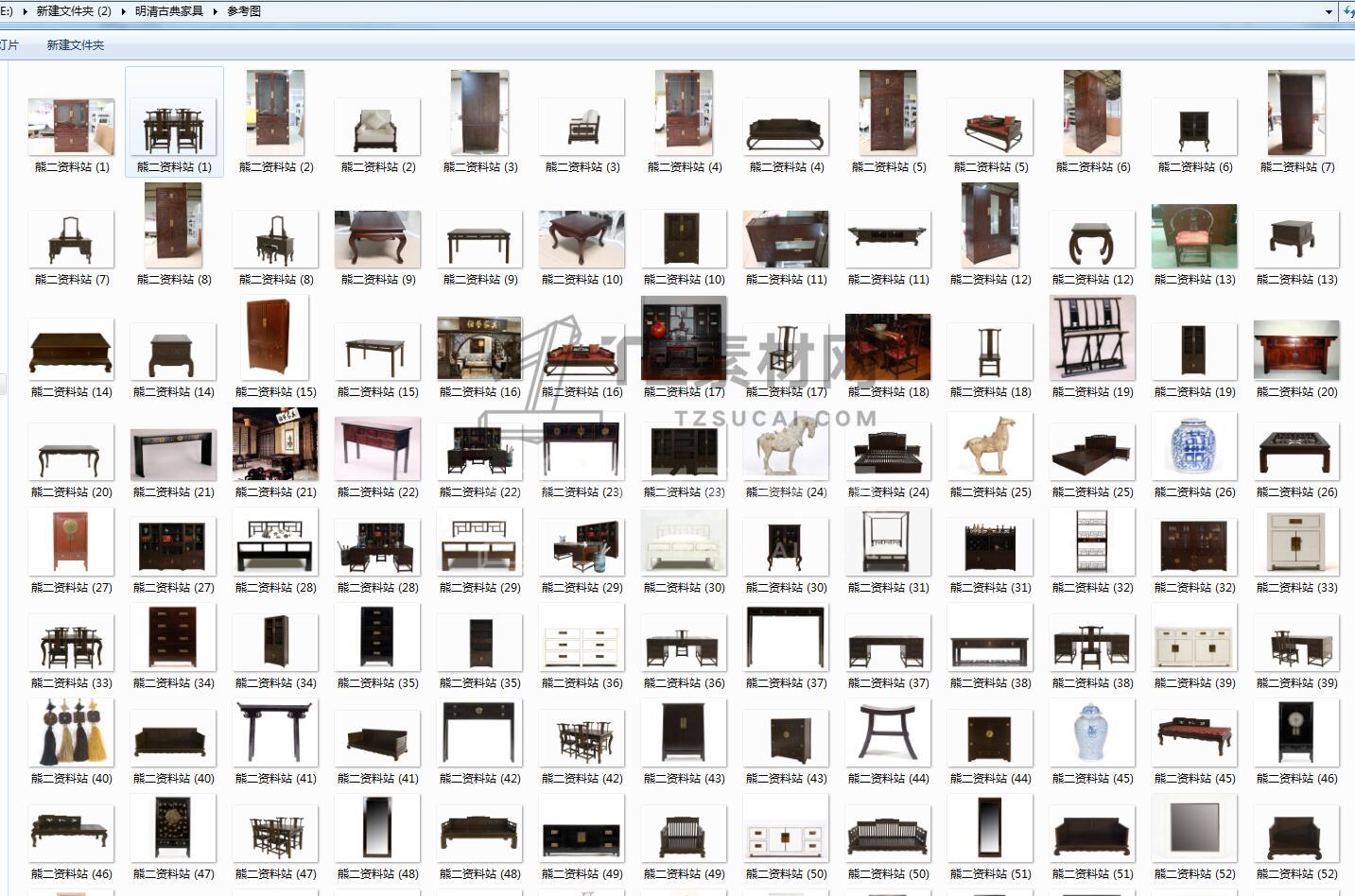1355x896 pixels.
Task: Go to 明清古典家具 in the breadcrumb
Action: click(x=169, y=11)
